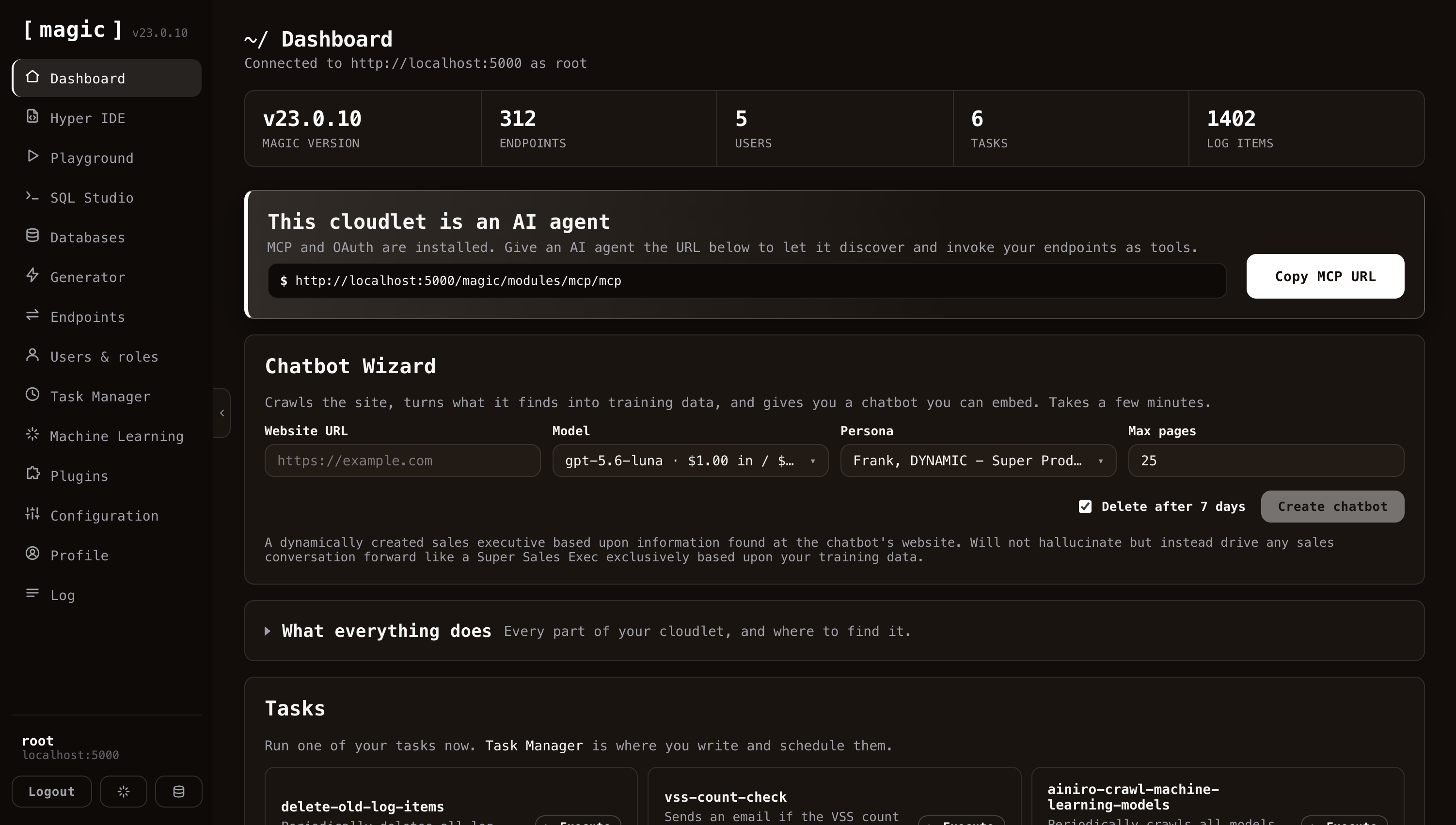Click the Max pages field showing 25
The image size is (1456, 825).
1266,460
